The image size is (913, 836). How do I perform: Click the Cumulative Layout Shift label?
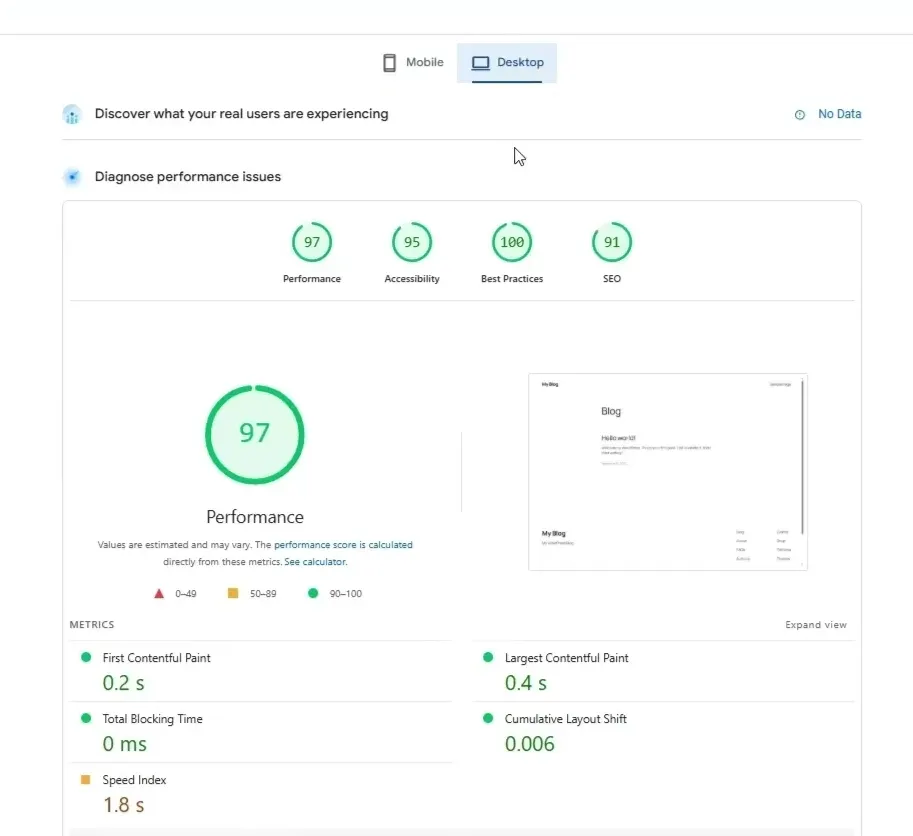pyautogui.click(x=566, y=719)
